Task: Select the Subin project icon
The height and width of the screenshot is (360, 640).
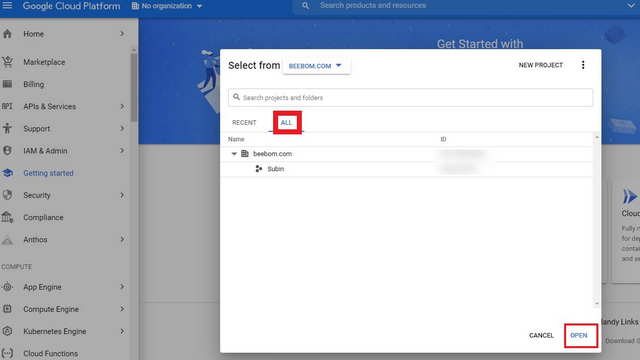Action: pos(259,169)
